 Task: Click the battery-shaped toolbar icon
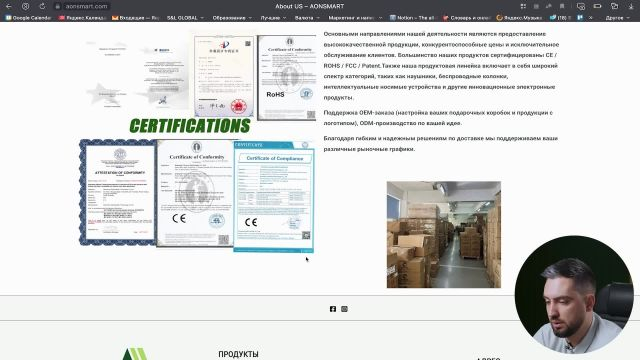click(597, 7)
